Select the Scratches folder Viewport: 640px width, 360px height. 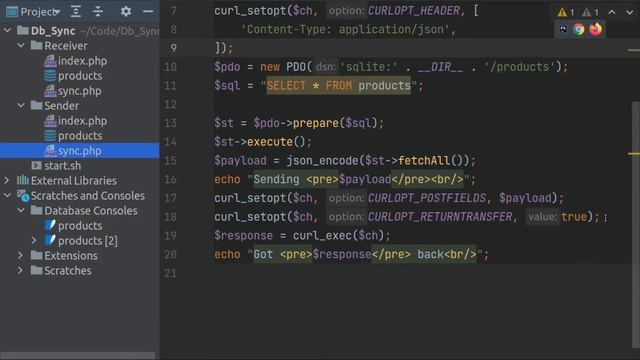pos(68,271)
